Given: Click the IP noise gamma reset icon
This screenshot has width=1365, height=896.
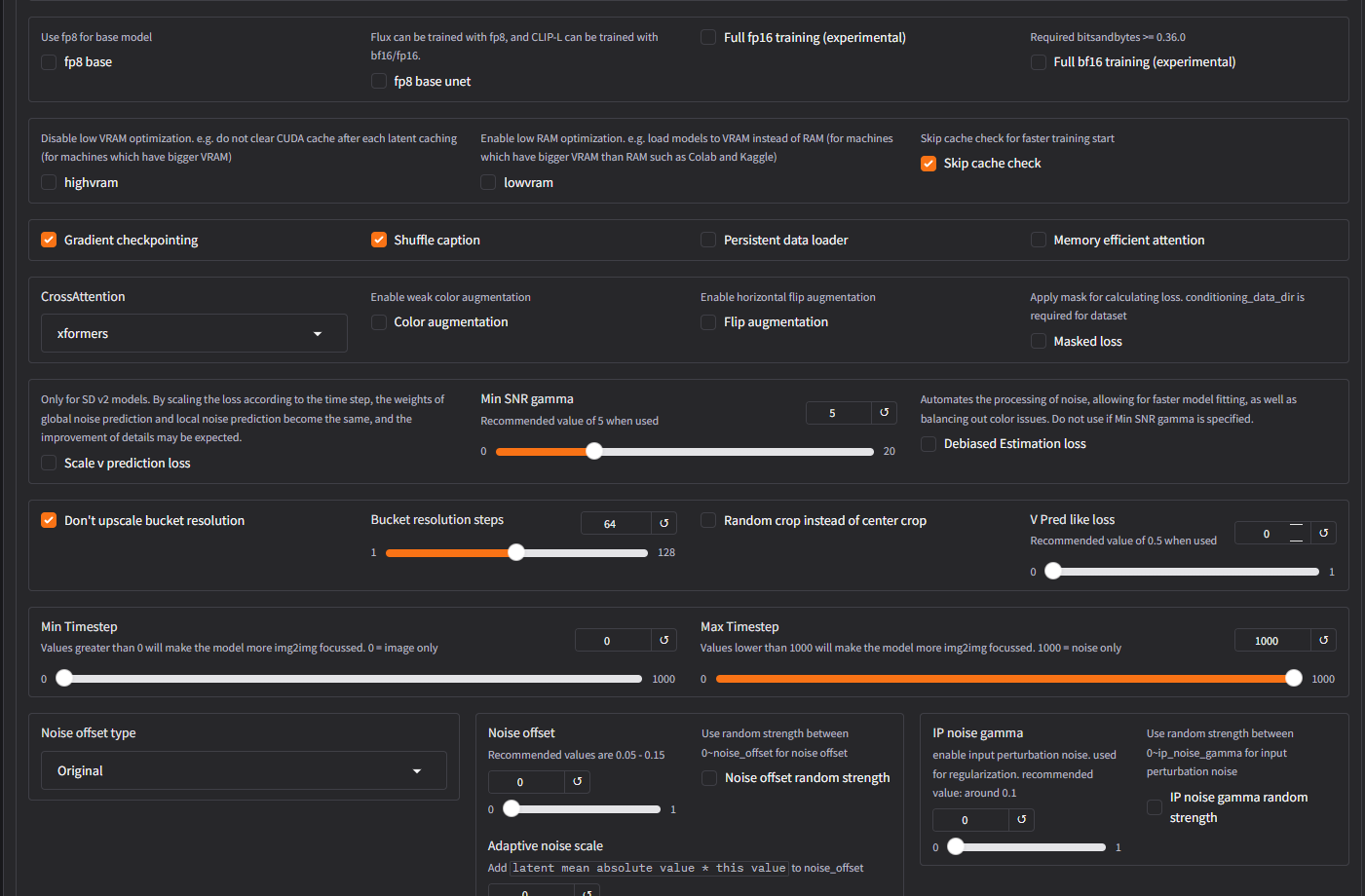Looking at the screenshot, I should click(1021, 819).
